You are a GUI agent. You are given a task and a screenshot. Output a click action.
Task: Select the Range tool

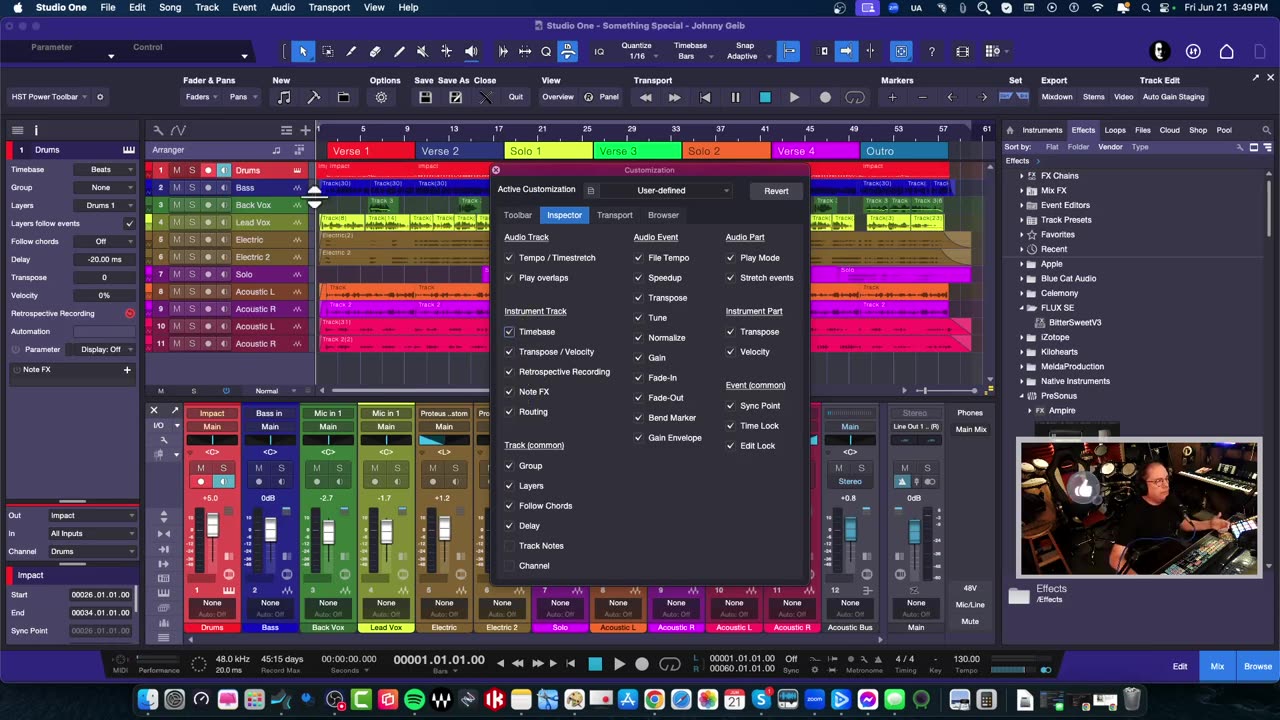pos(327,51)
